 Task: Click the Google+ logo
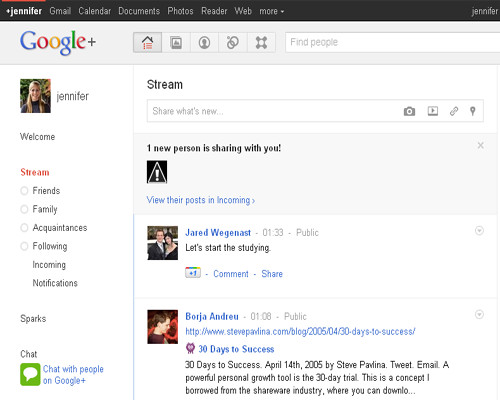click(58, 42)
